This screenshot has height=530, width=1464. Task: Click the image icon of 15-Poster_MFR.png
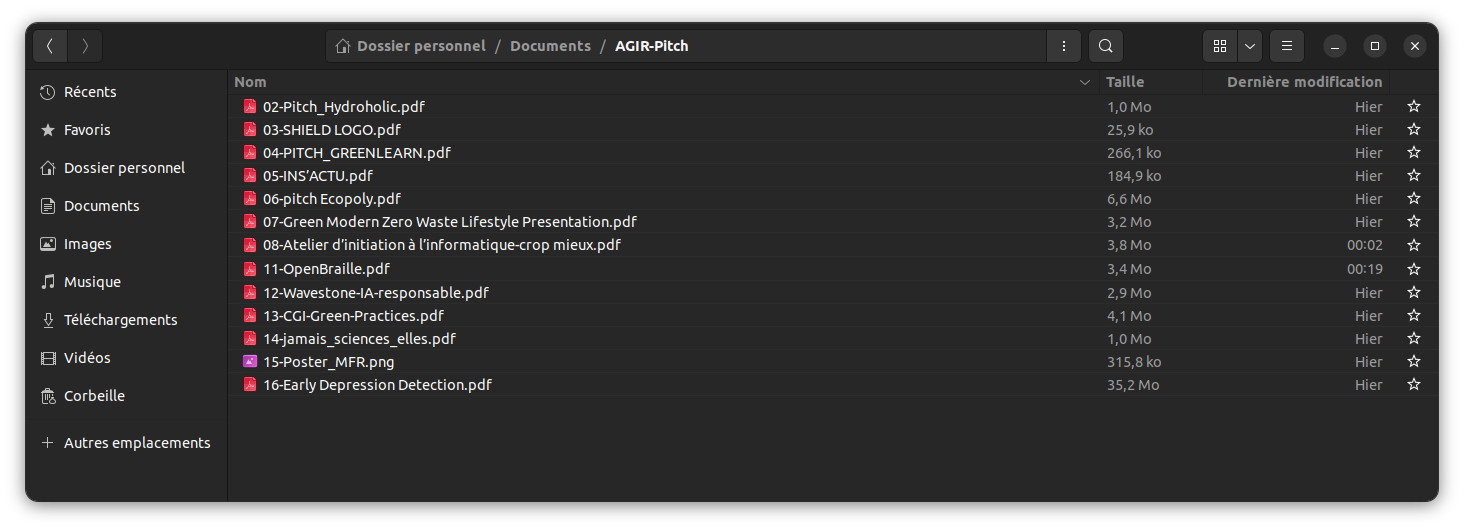click(250, 362)
